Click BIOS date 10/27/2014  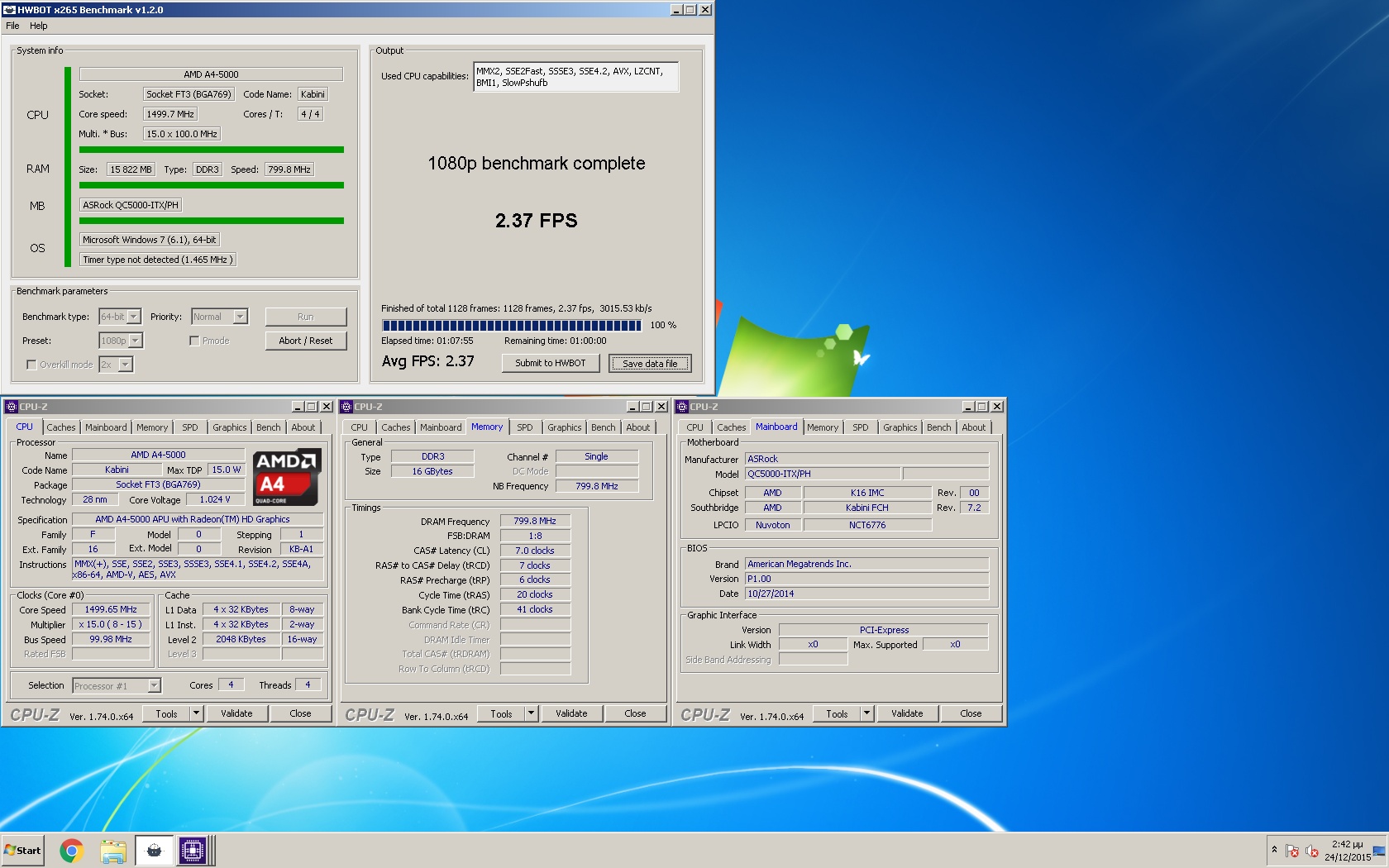pos(867,594)
